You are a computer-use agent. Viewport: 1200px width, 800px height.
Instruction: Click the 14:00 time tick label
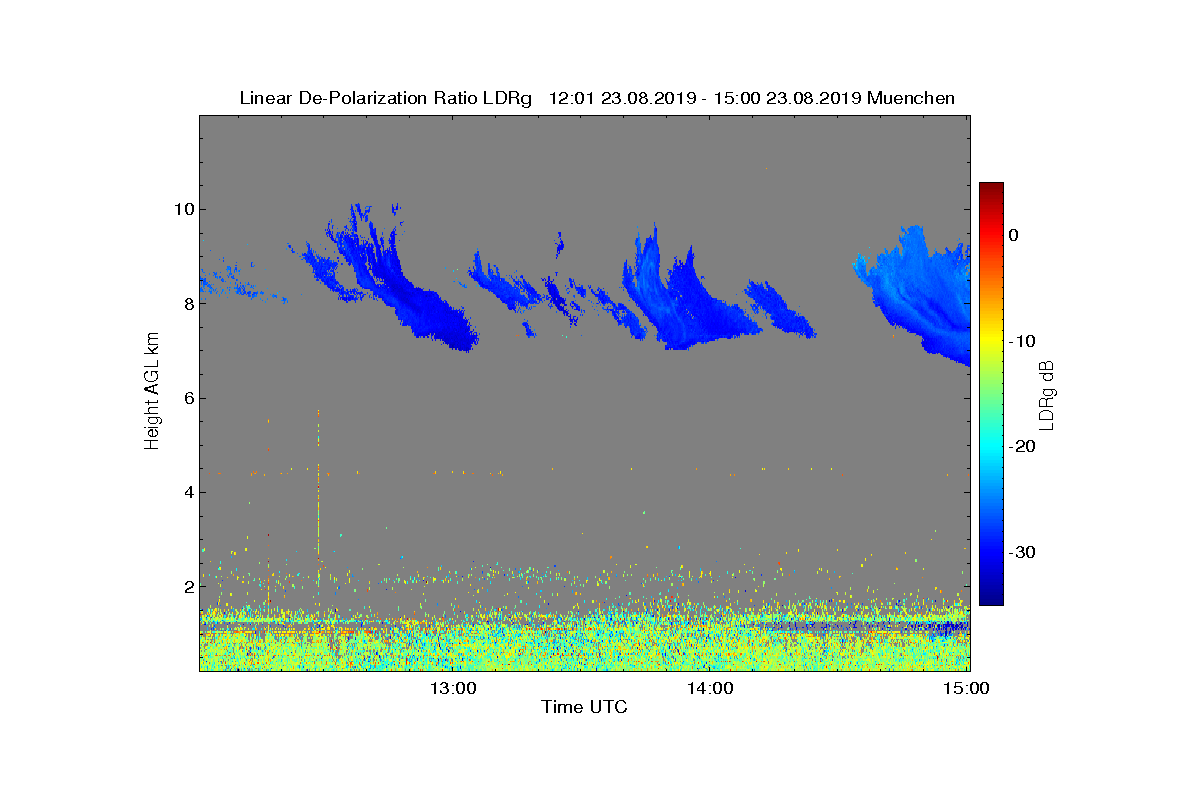(x=710, y=688)
